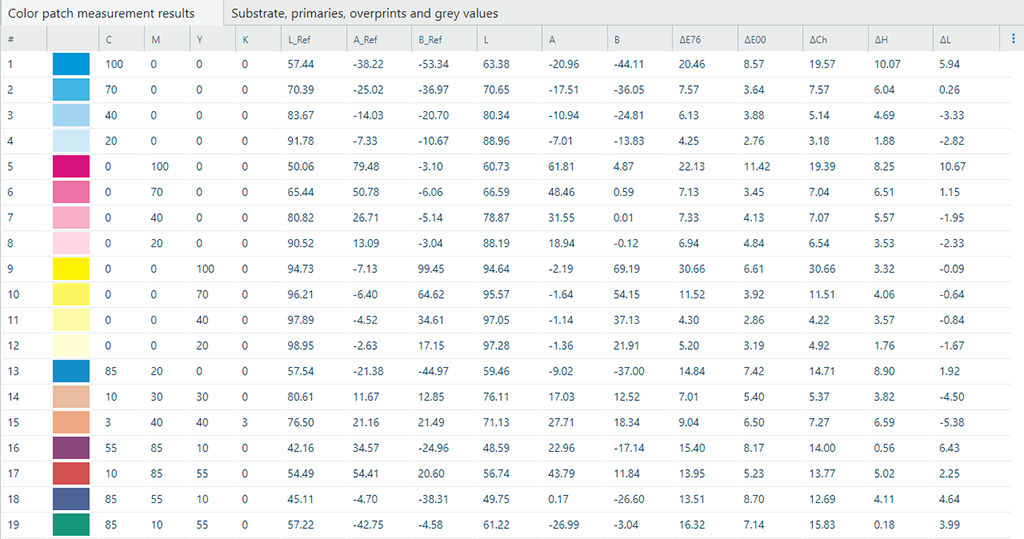The height and width of the screenshot is (539, 1024).
Task: Click the yellow swatch in row 9
Action: pos(71,268)
